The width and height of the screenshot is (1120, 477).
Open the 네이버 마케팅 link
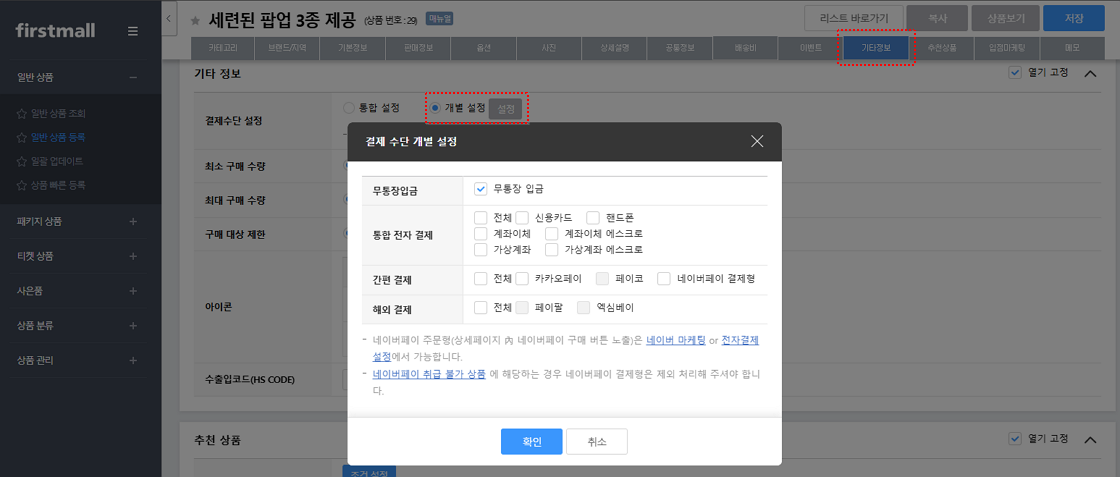[x=676, y=341]
